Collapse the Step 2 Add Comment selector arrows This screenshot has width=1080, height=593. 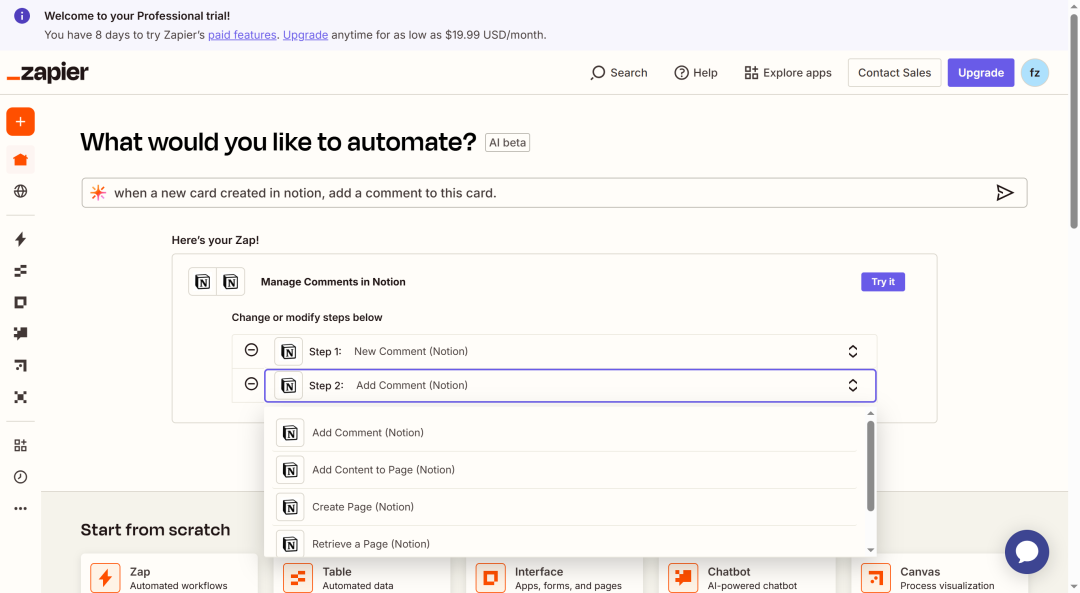(853, 386)
